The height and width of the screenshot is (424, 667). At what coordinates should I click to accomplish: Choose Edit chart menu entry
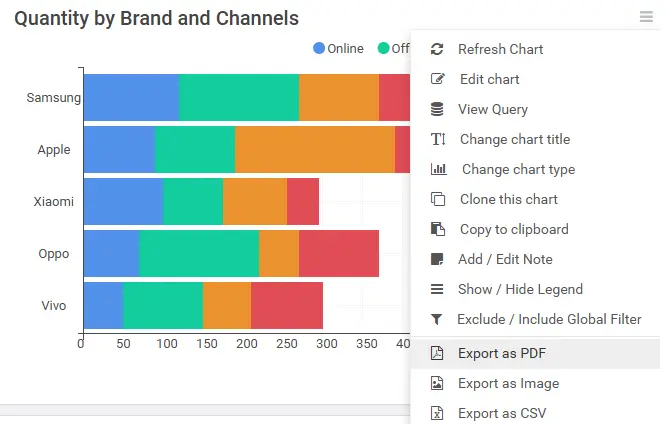point(535,79)
